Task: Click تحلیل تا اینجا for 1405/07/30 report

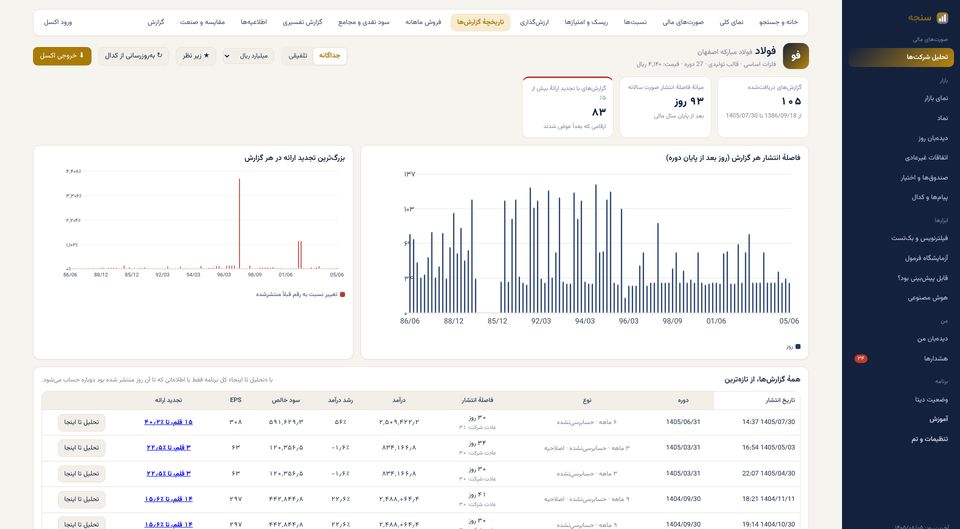Action: (81, 422)
